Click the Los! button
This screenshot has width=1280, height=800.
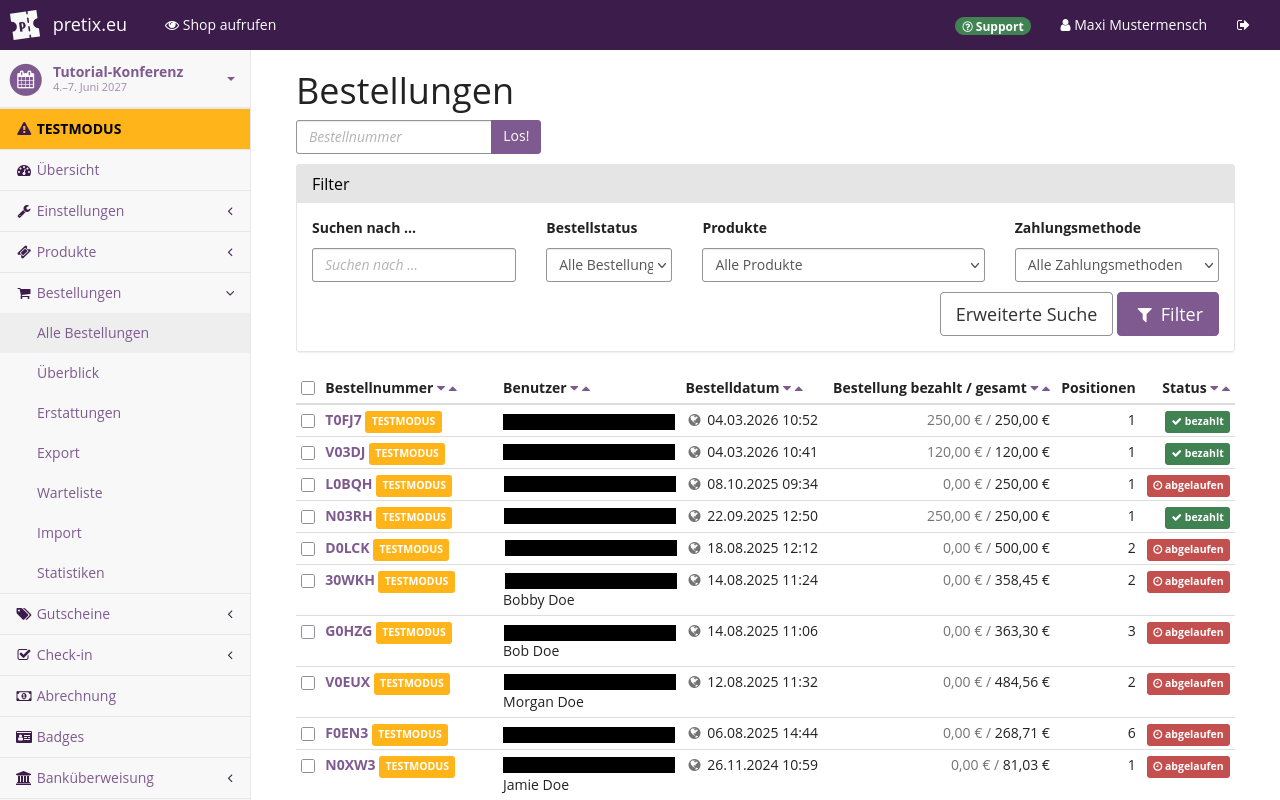point(516,137)
